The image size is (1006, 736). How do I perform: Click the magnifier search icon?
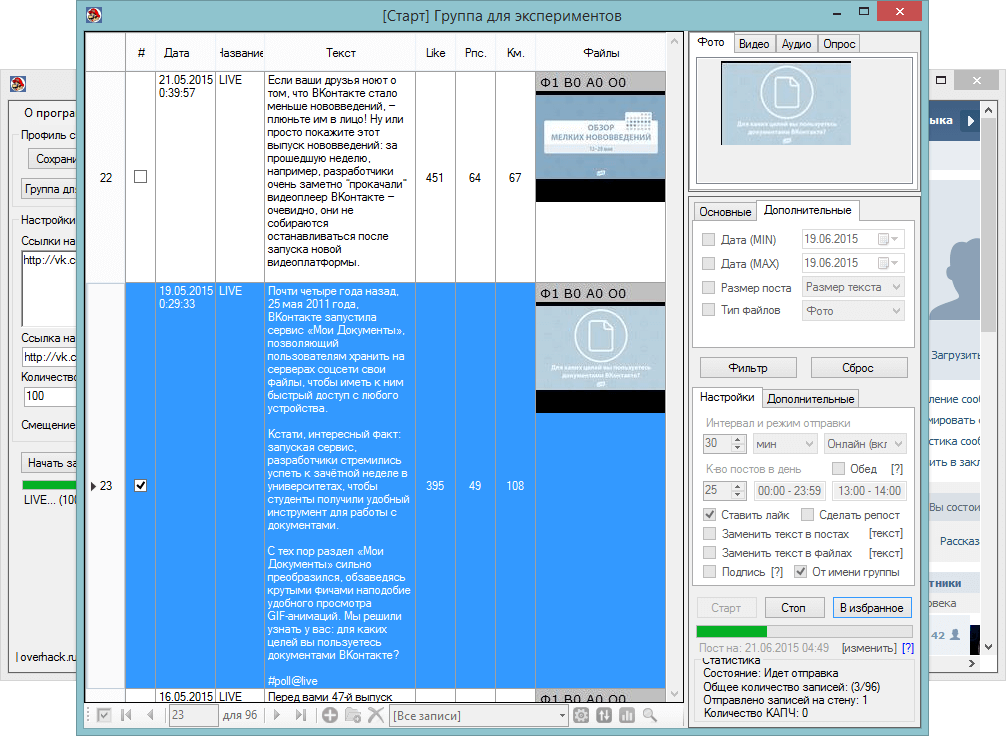pos(650,715)
